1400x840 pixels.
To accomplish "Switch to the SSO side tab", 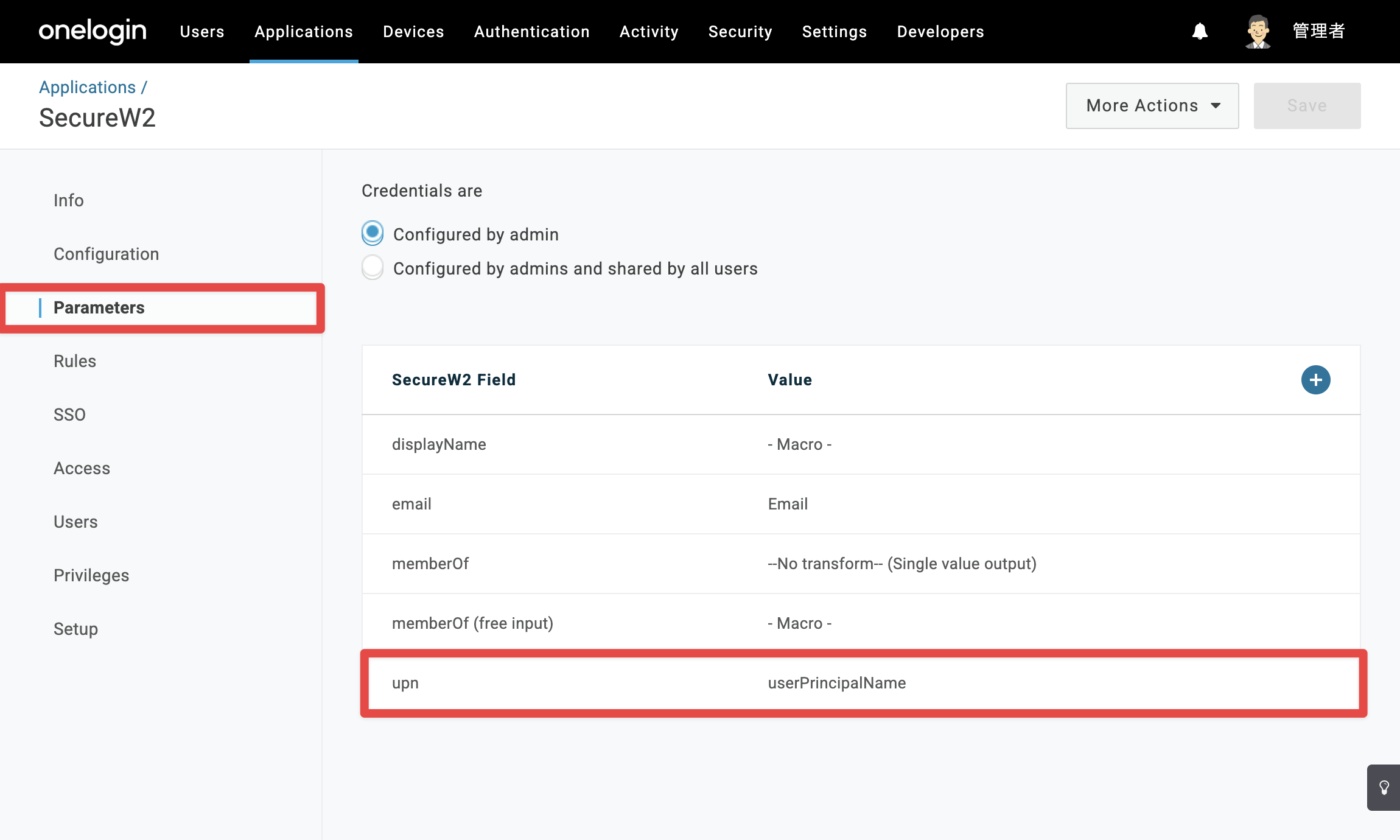I will tap(69, 415).
